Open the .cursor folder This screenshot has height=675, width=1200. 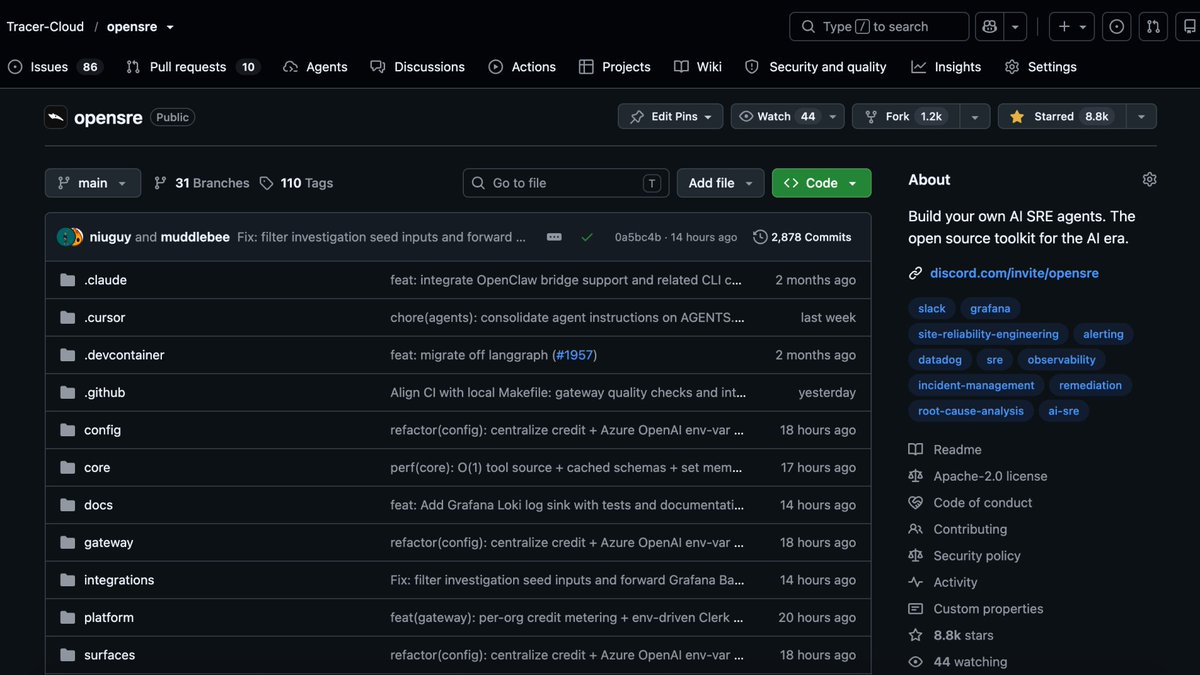coord(104,318)
